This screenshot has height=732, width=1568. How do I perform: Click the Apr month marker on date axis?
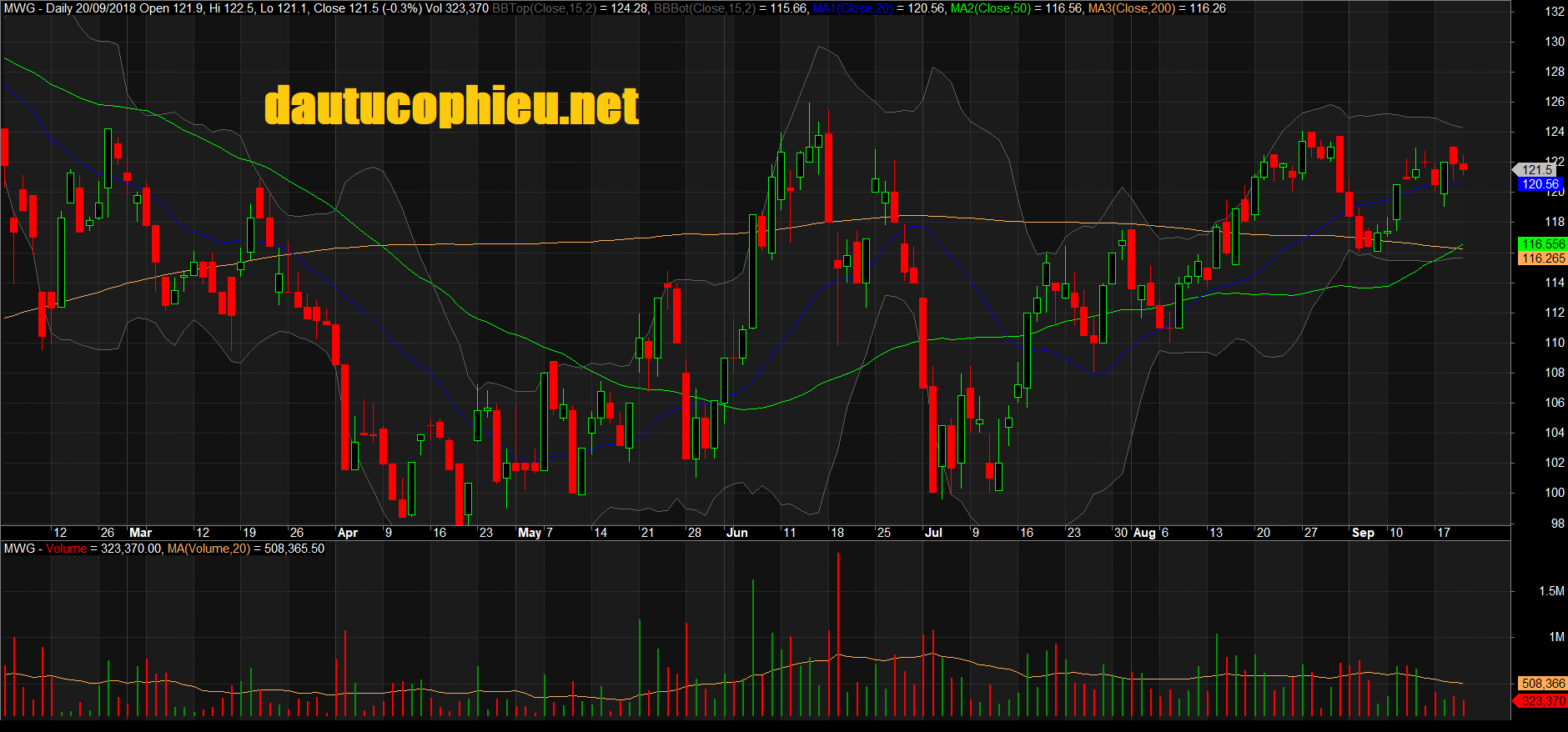click(x=347, y=533)
